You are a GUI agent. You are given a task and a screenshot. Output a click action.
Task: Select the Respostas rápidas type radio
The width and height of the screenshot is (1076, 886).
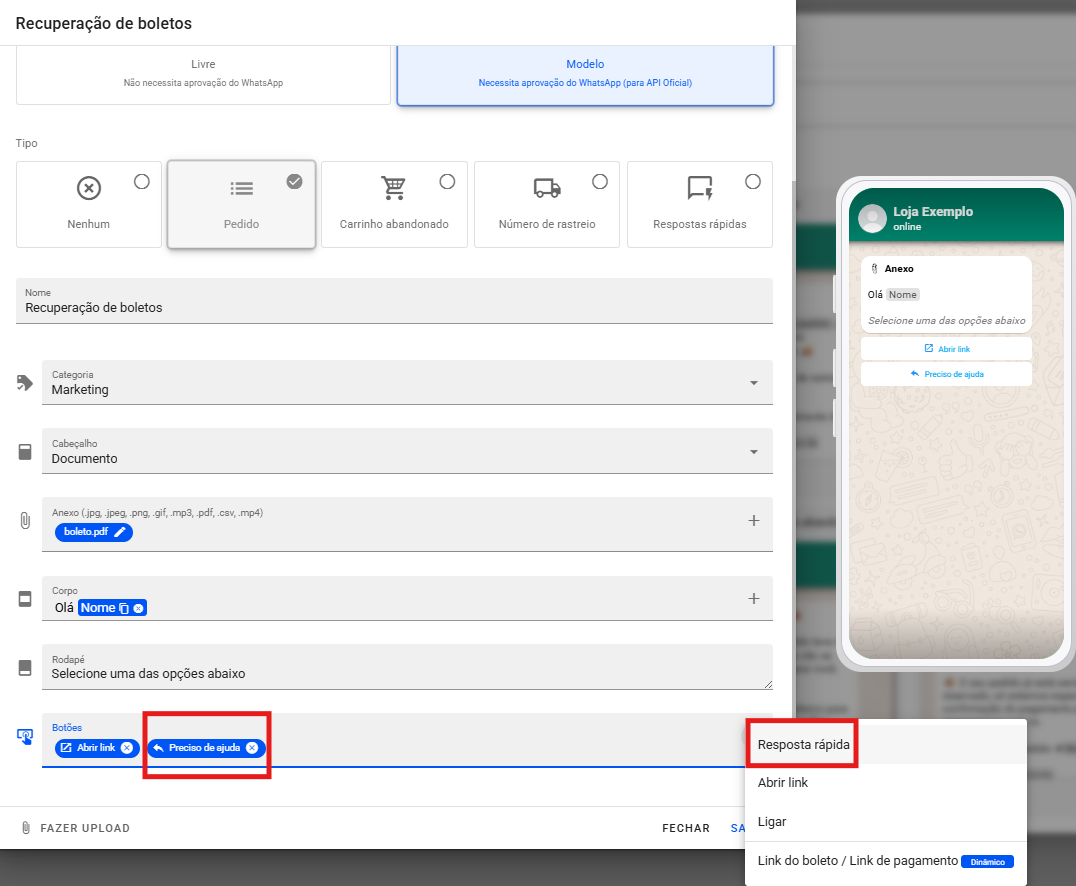(753, 181)
